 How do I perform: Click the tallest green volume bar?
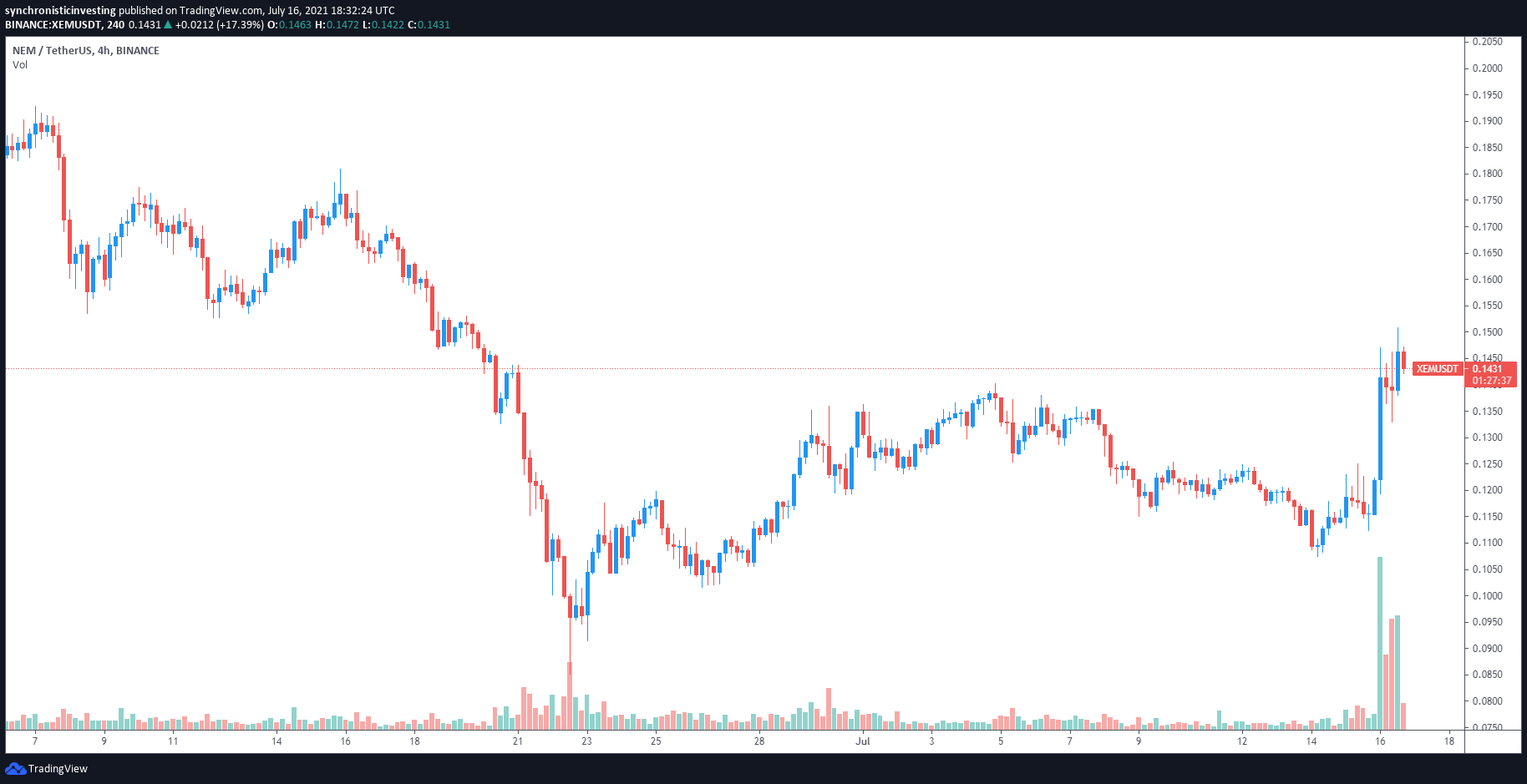1380,643
